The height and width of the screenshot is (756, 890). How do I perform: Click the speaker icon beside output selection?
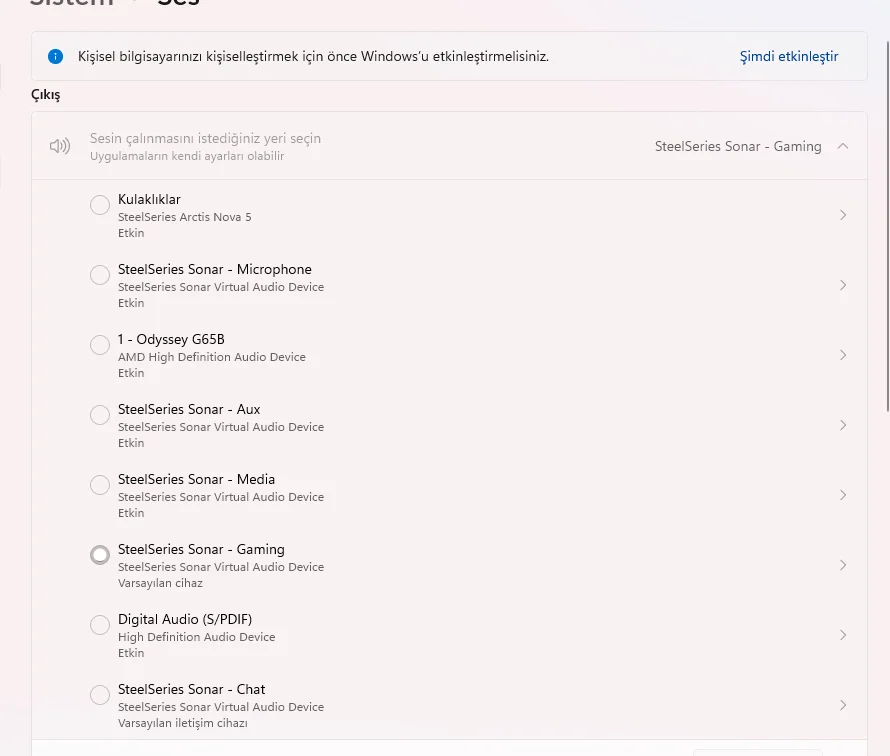[60, 146]
